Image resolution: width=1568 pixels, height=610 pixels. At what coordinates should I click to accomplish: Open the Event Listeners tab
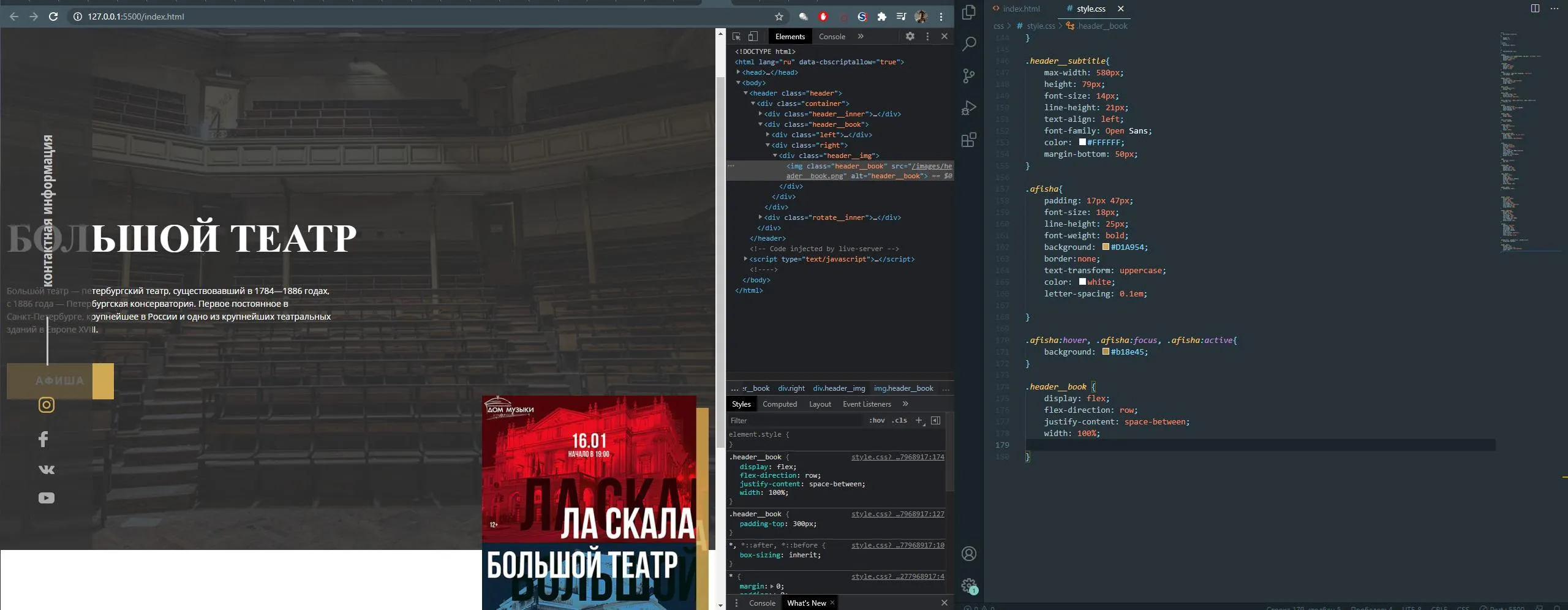pos(867,404)
